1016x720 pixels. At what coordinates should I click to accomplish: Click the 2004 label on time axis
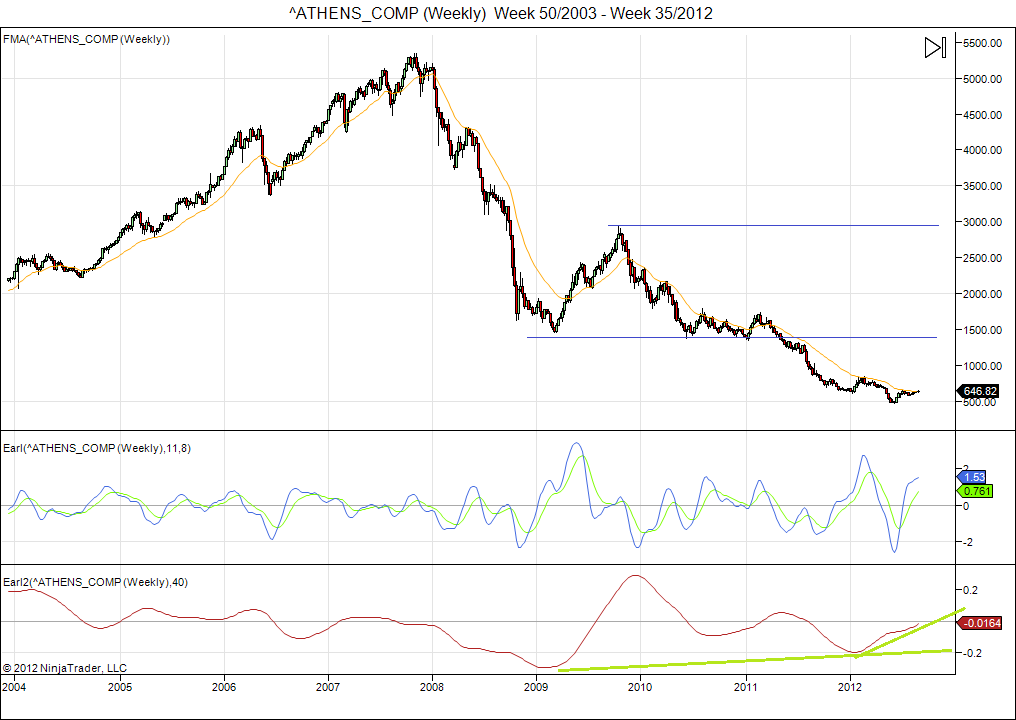14,688
